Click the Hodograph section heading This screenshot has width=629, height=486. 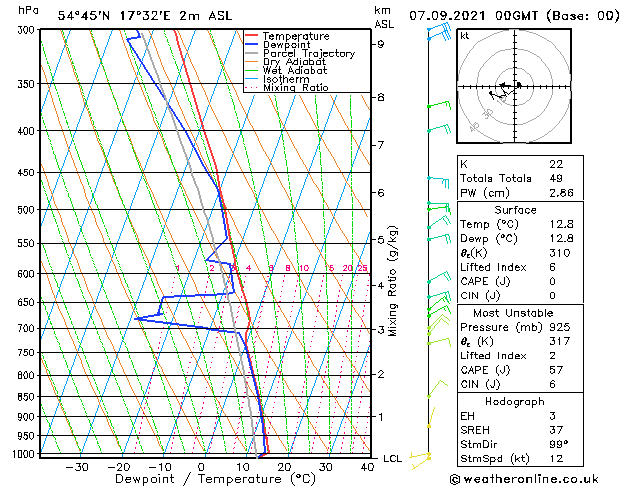point(515,402)
